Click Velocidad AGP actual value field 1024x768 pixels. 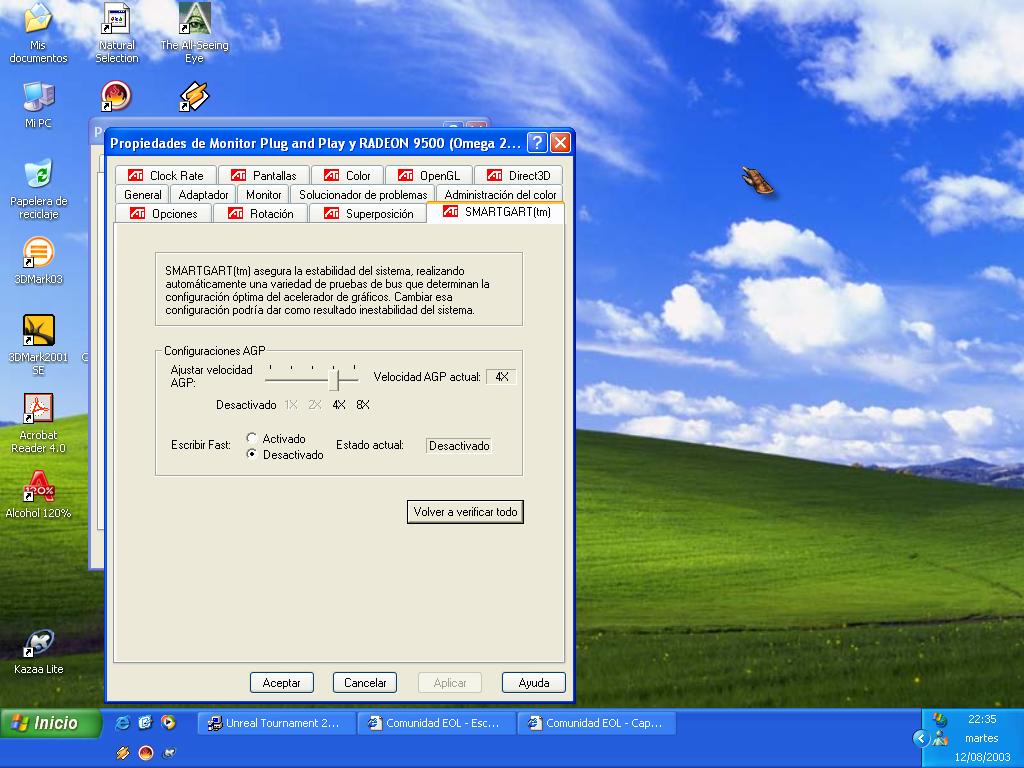tap(501, 377)
